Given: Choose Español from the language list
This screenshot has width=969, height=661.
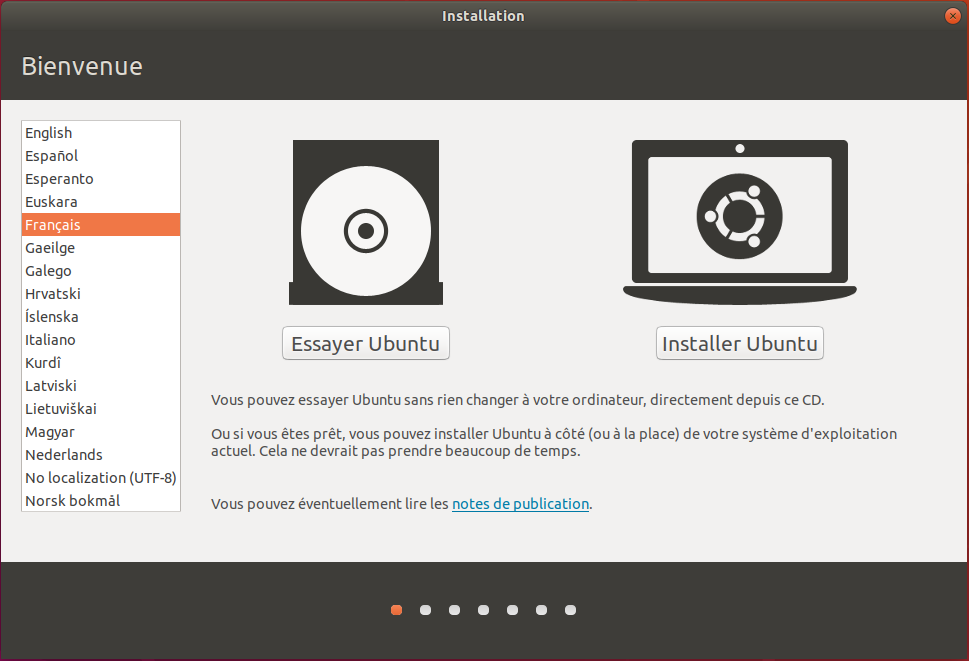Looking at the screenshot, I should [52, 156].
